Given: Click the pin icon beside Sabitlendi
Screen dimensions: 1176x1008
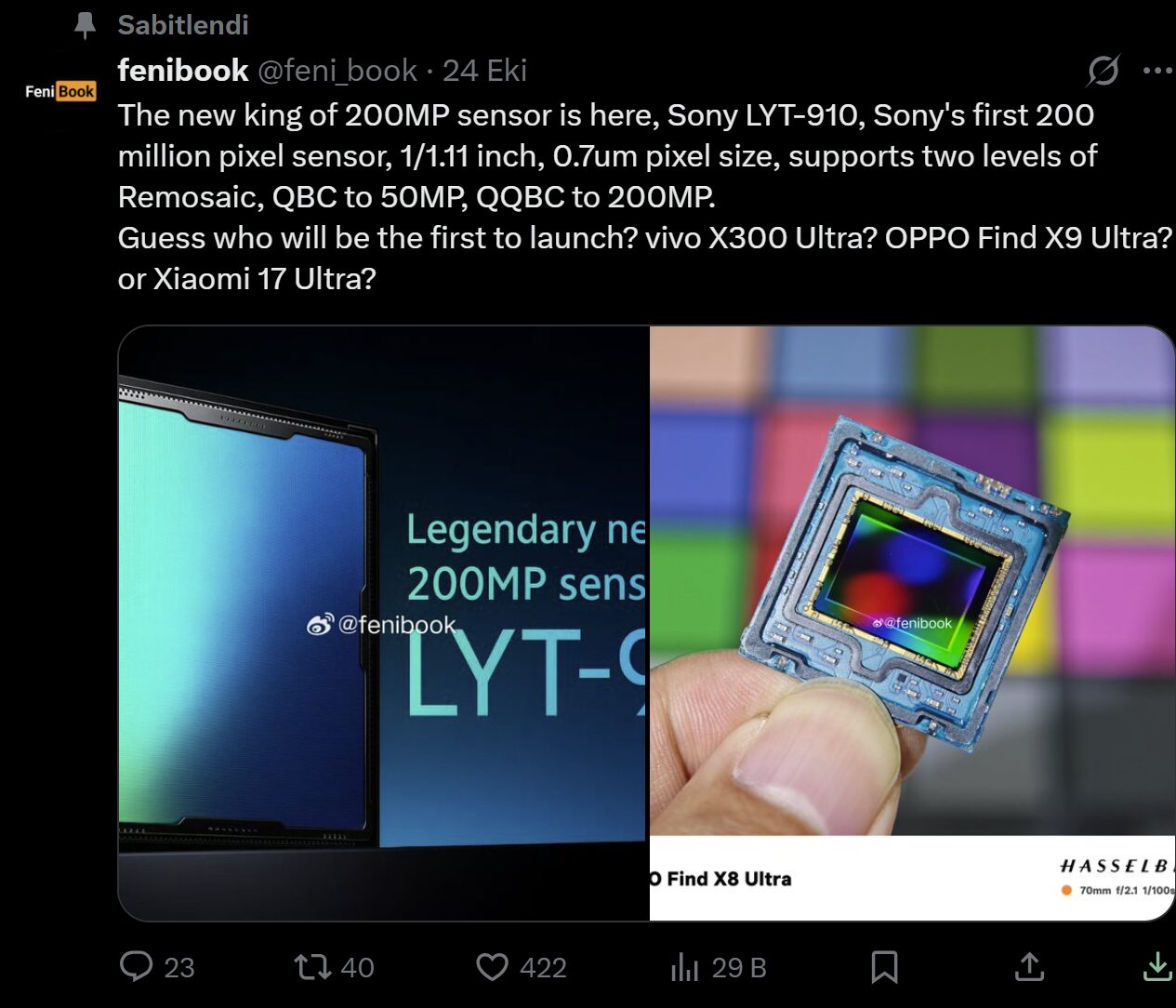Looking at the screenshot, I should click(x=85, y=25).
